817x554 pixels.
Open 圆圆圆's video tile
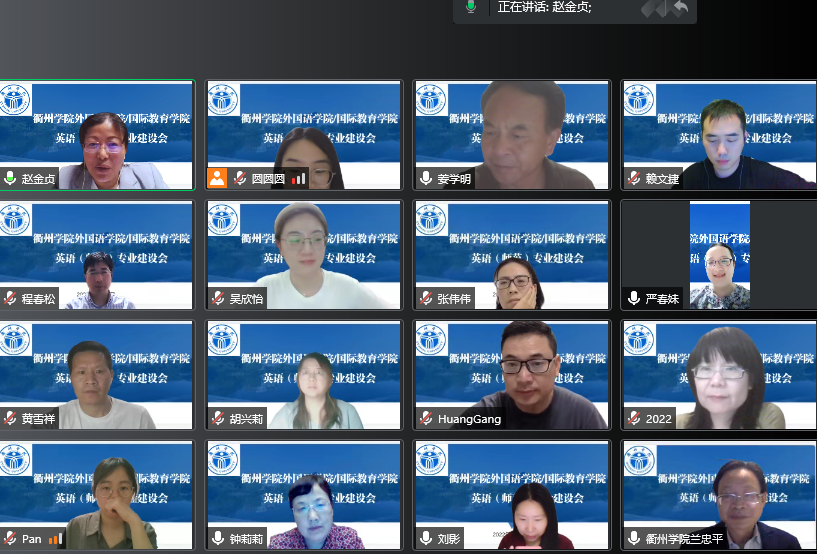point(304,135)
